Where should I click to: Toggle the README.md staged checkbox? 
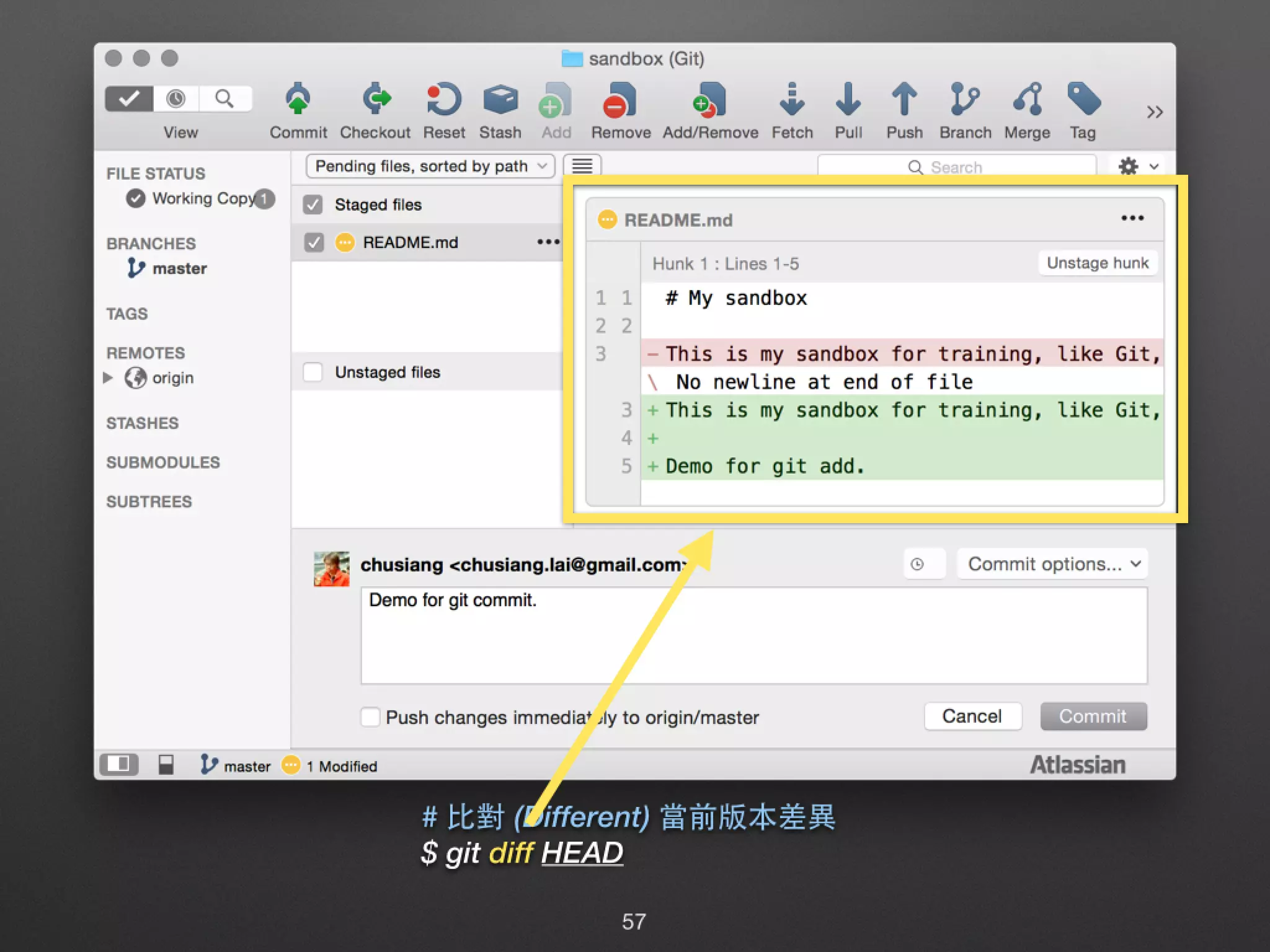pyautogui.click(x=314, y=242)
